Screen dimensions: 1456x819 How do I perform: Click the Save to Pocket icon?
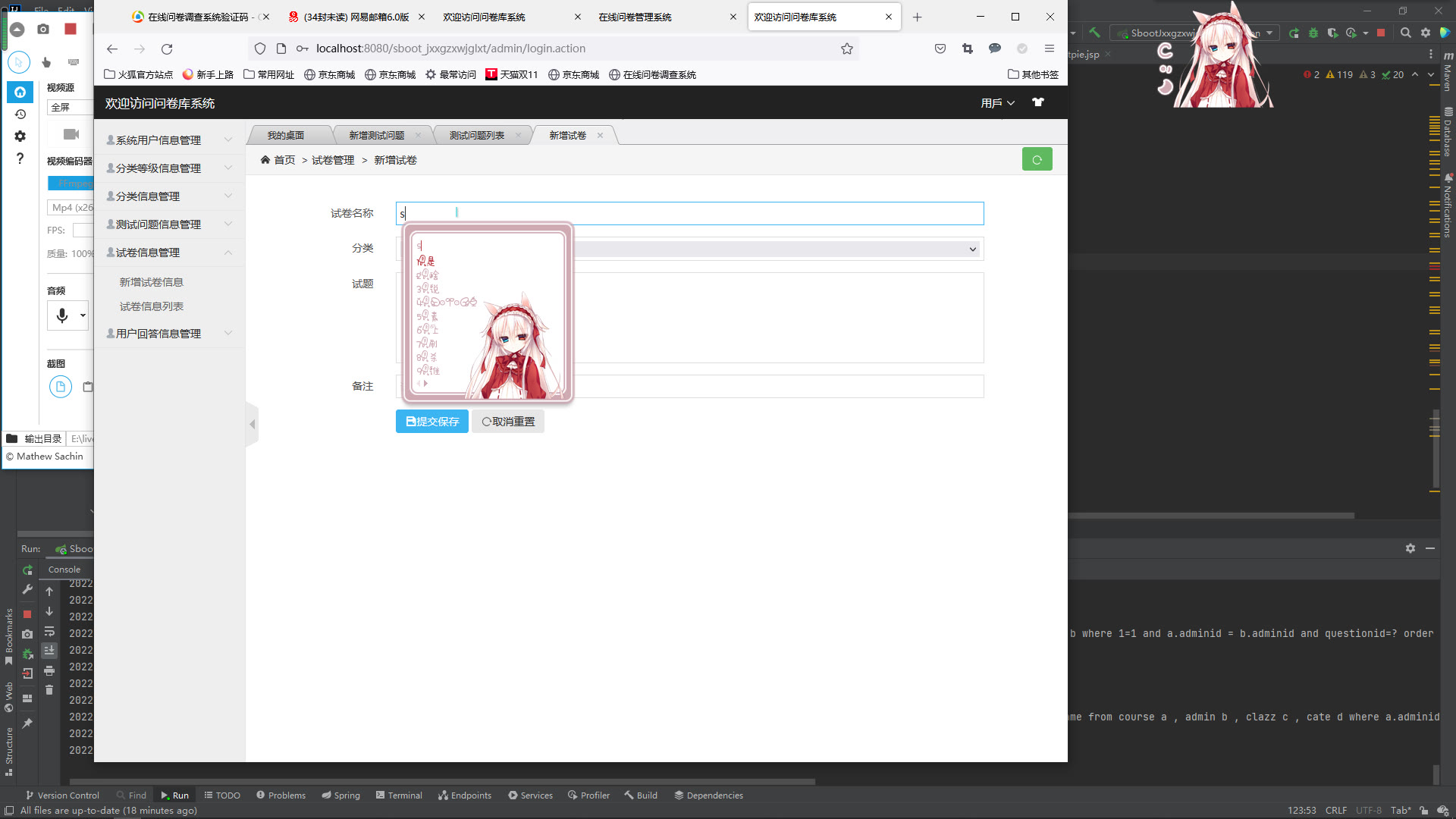pos(940,49)
